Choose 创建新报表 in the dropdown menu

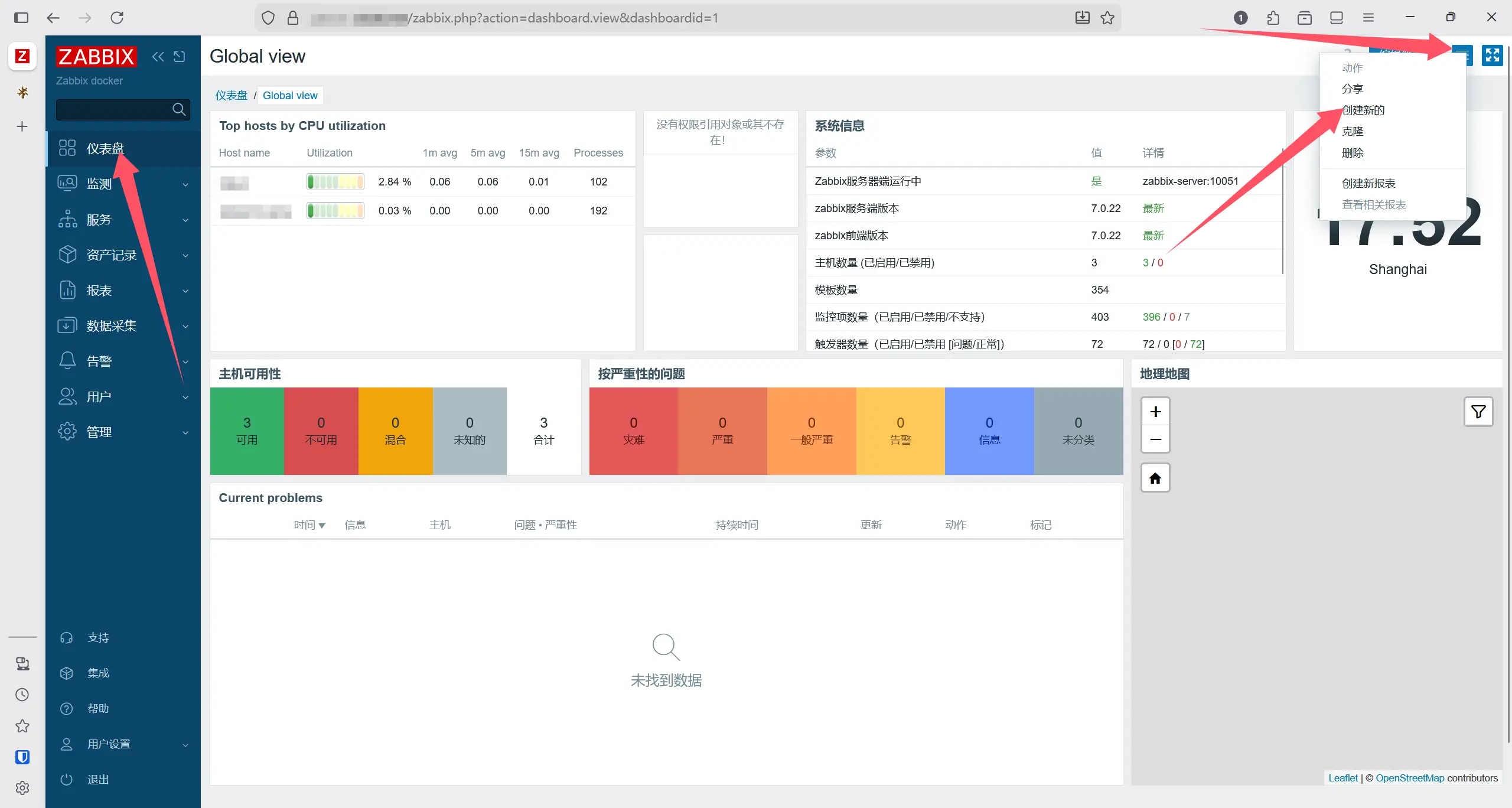point(1368,184)
